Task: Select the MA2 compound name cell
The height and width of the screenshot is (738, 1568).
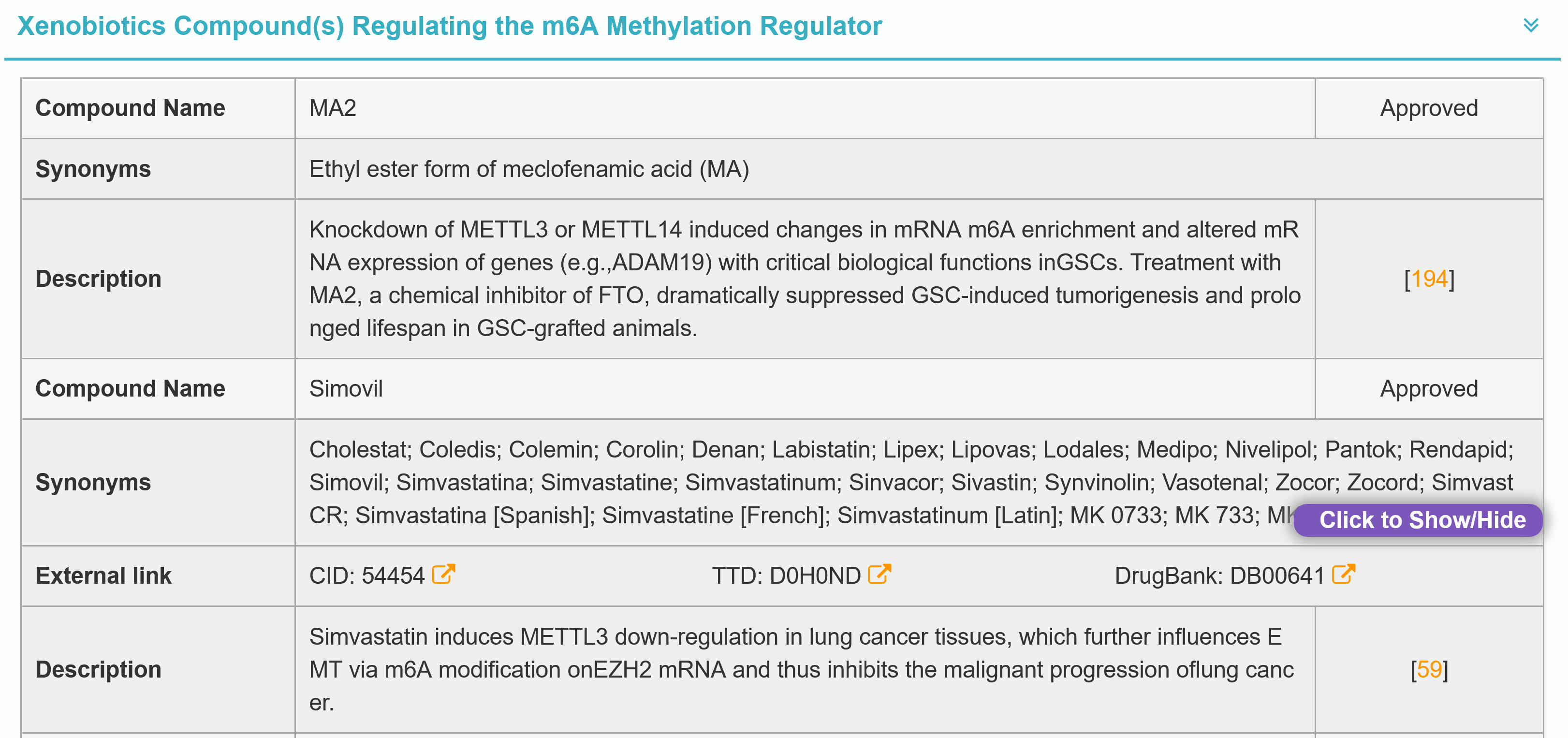Action: click(x=332, y=108)
